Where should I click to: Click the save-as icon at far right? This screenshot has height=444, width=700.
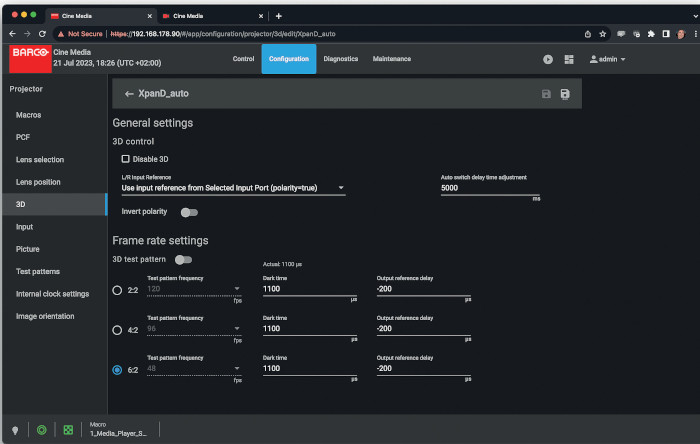566,94
